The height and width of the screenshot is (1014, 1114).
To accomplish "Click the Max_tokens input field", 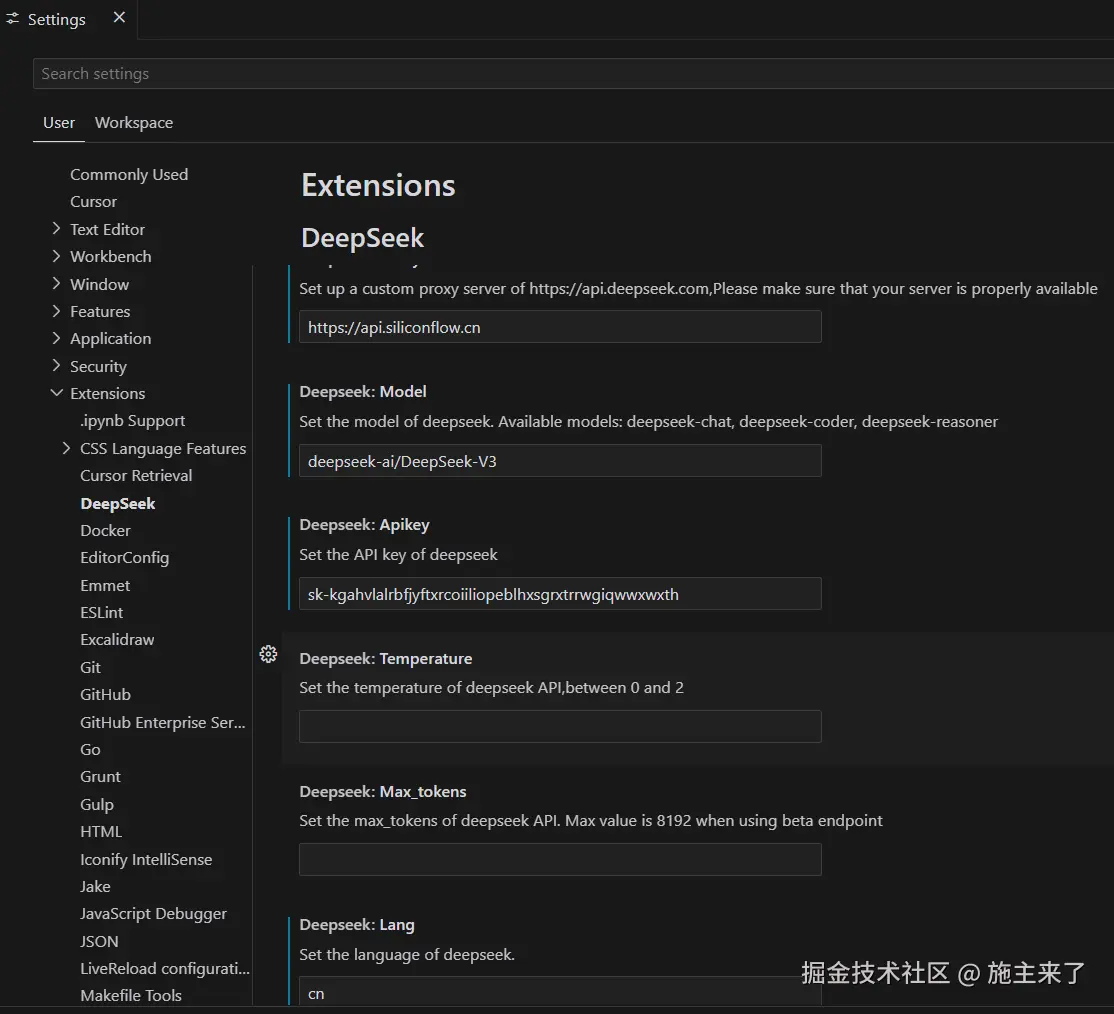I will coord(560,860).
